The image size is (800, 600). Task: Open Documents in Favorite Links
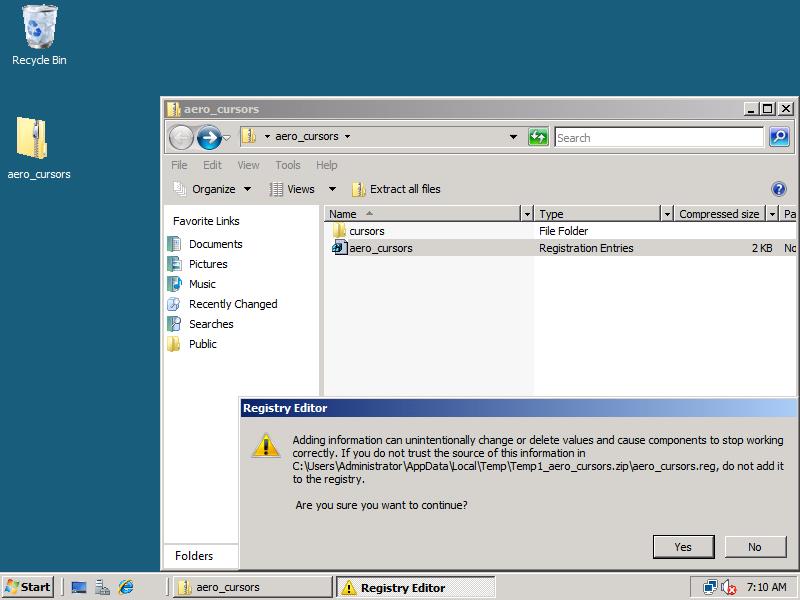215,244
